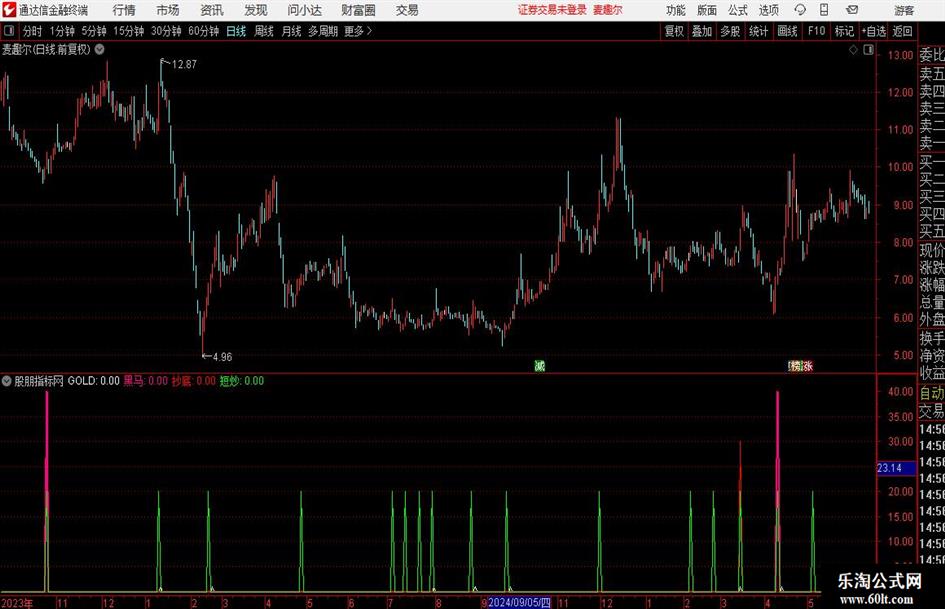Expand the dropdown beside the 股朋指标网 indicator
The width and height of the screenshot is (945, 609).
pos(7,380)
